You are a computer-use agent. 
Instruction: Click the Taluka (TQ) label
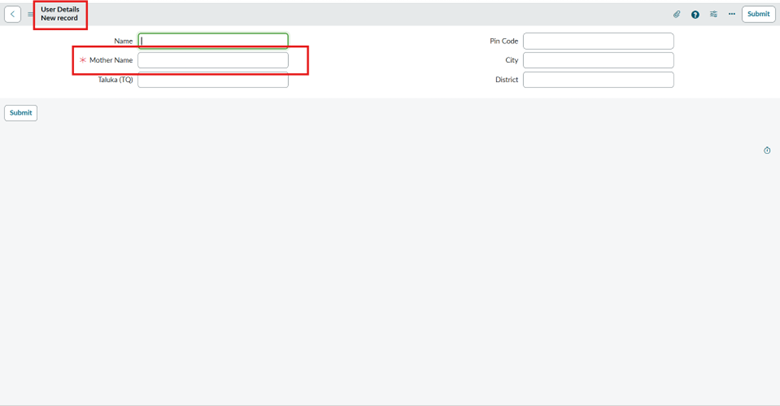click(115, 80)
